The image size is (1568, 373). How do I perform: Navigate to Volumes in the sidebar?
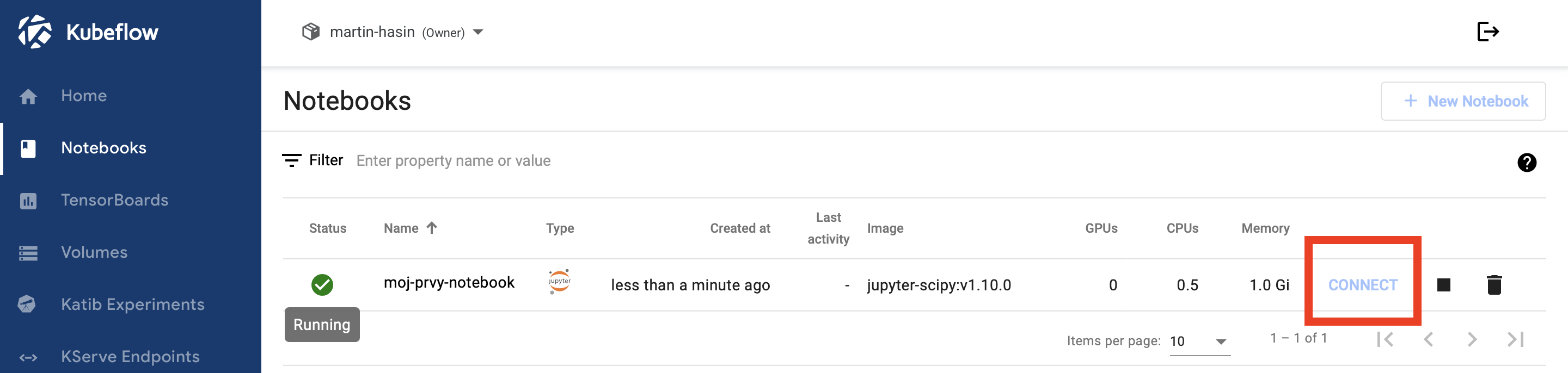click(x=94, y=253)
